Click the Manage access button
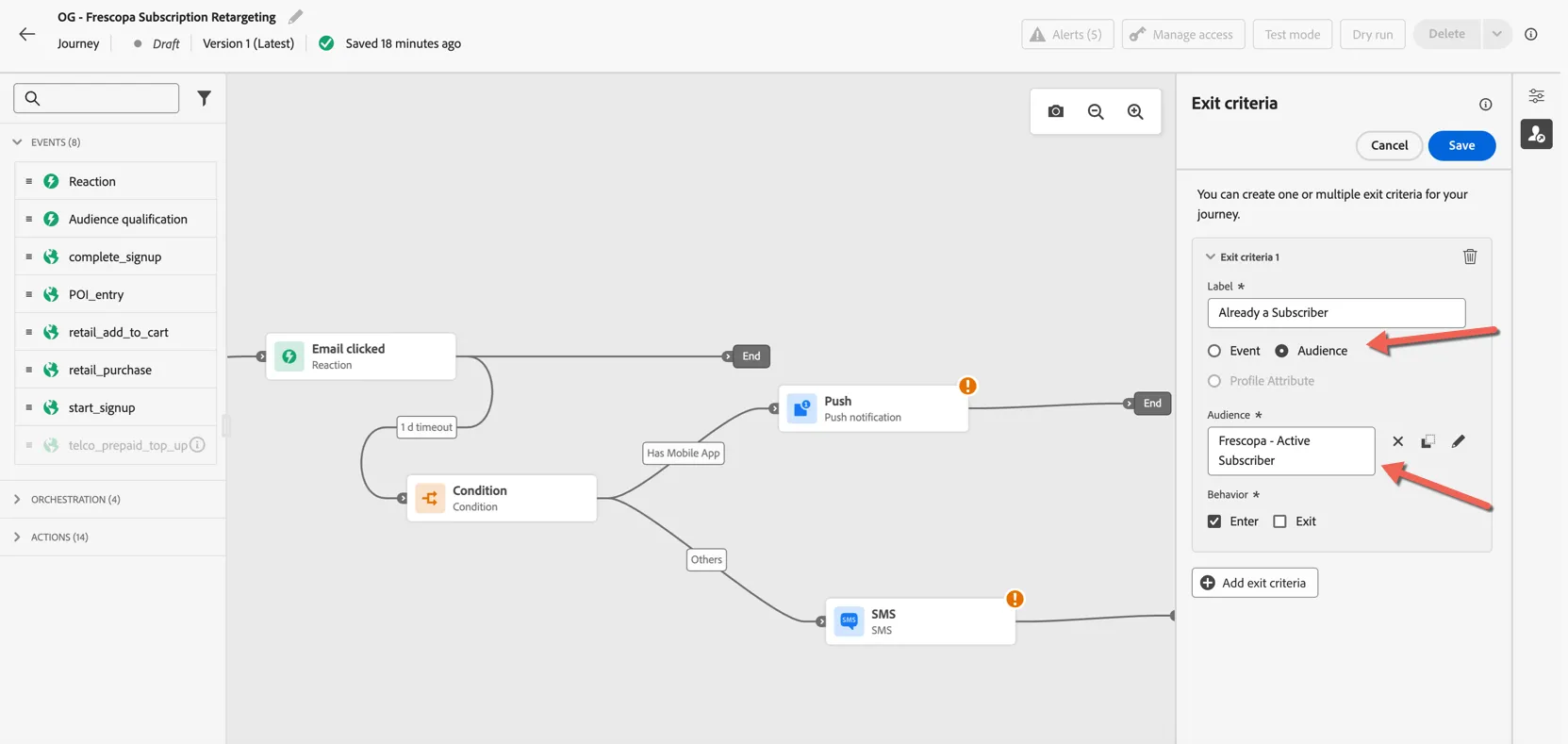Screen dimensions: 1568x744 (x=1183, y=34)
